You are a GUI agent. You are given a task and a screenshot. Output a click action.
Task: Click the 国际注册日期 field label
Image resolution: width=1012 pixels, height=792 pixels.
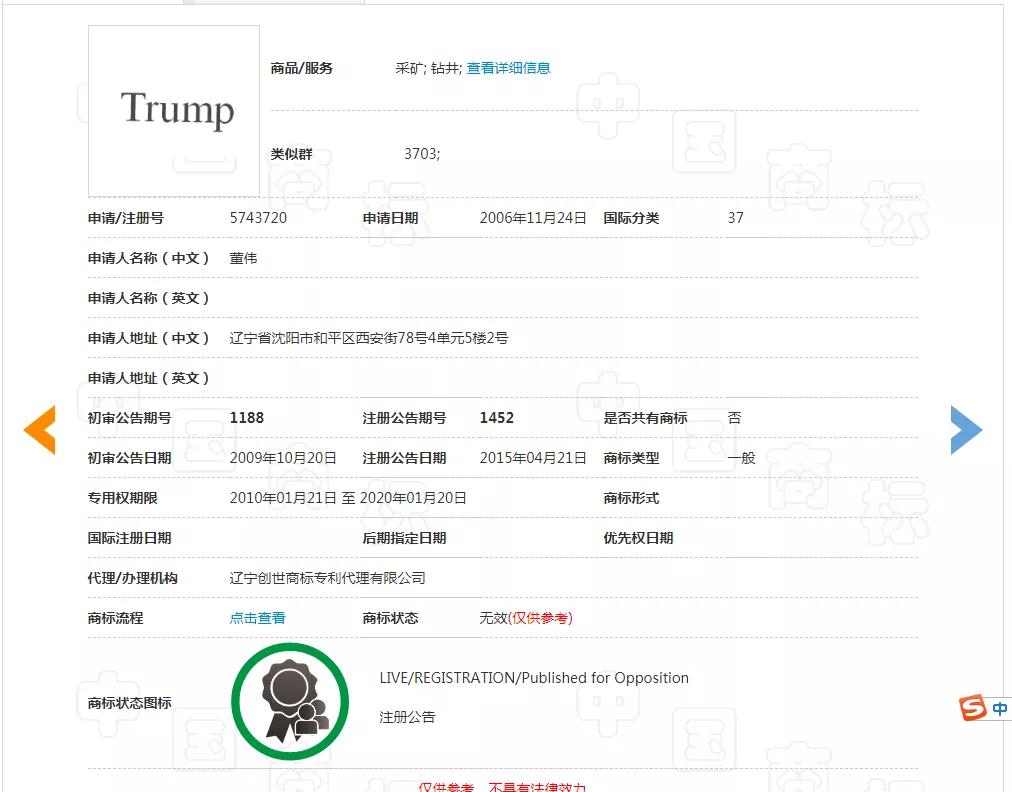coord(130,538)
